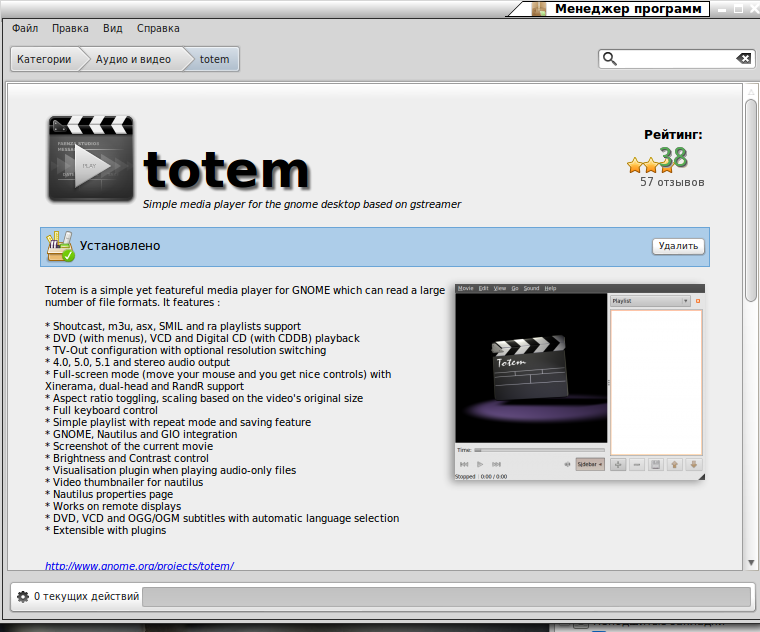Navigate to the Аудио и видео breadcrumb
The image size is (760, 632).
click(133, 59)
